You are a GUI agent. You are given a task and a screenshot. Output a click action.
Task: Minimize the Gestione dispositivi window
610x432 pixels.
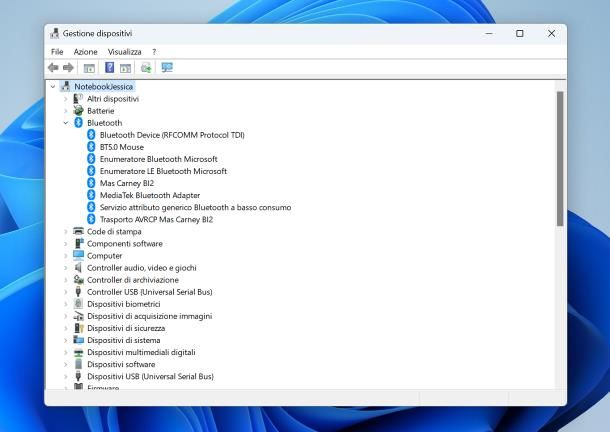coord(489,33)
